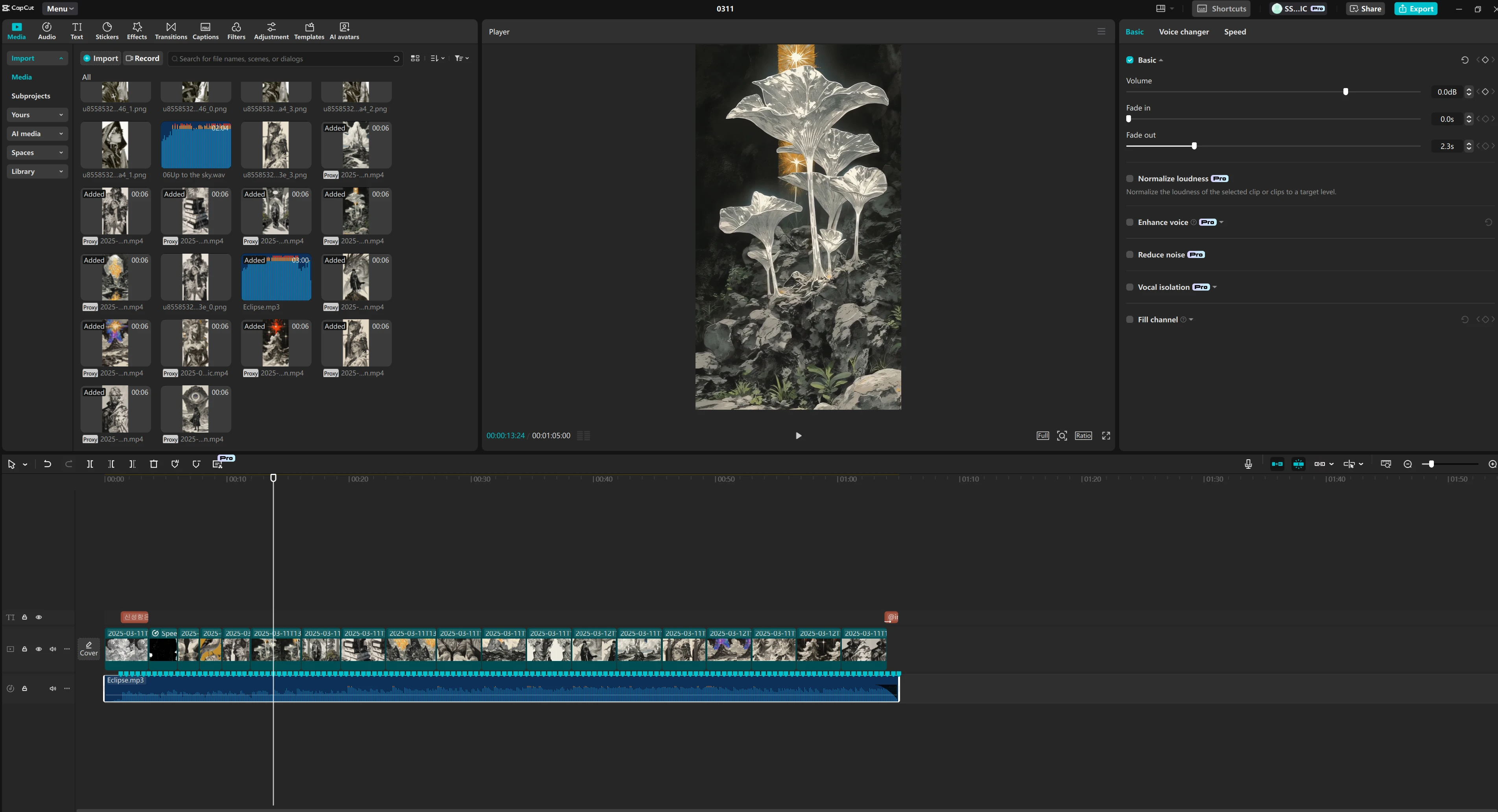Undo the last timeline action
The image size is (1498, 812).
pyautogui.click(x=48, y=464)
